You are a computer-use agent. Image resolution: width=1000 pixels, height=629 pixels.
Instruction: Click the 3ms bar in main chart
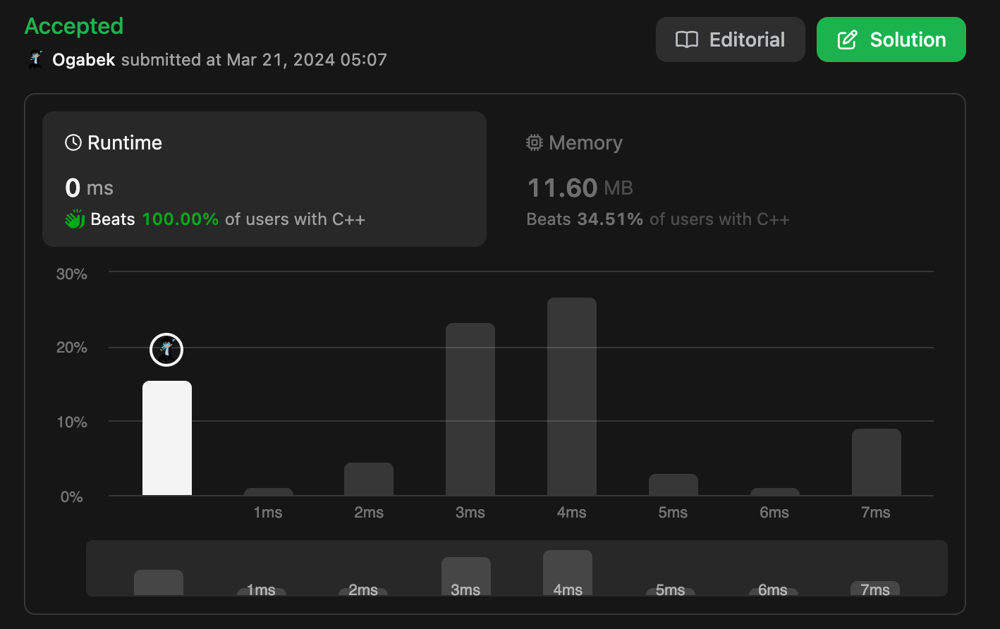pos(470,409)
